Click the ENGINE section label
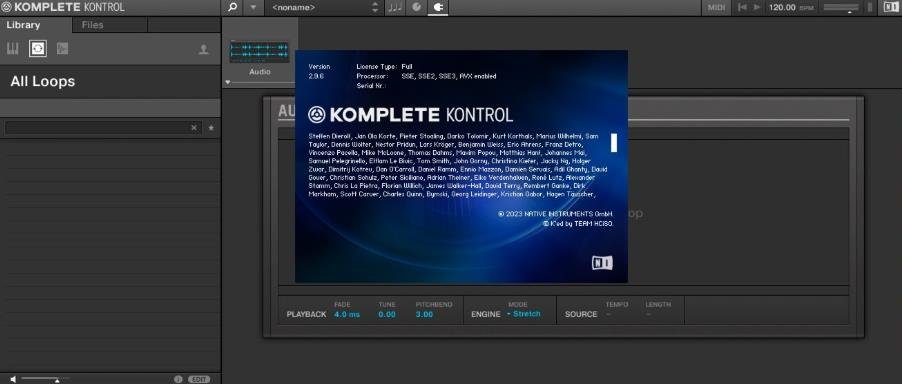Screen dimensions: 902x384 tap(486, 314)
